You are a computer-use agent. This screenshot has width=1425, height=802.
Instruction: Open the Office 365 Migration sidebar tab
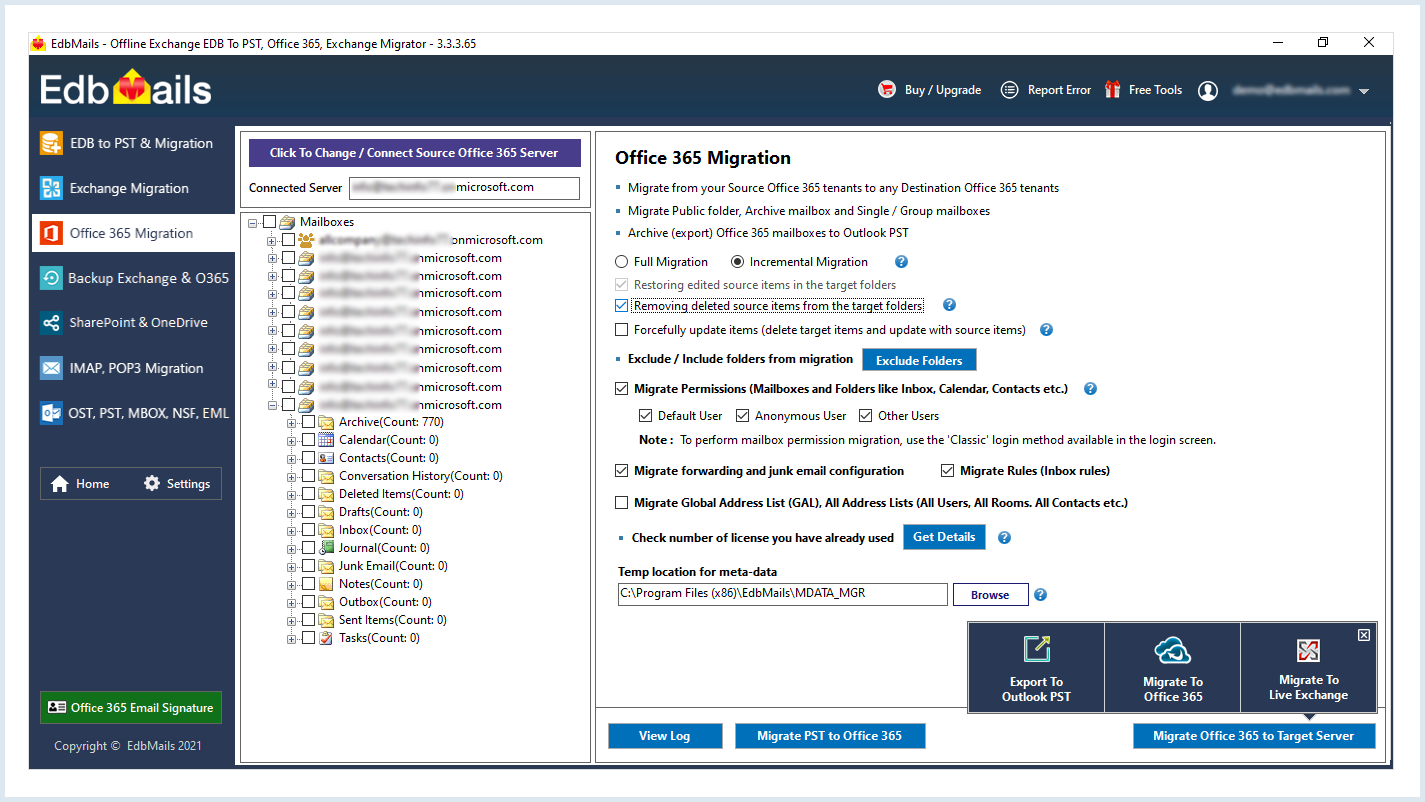point(134,233)
